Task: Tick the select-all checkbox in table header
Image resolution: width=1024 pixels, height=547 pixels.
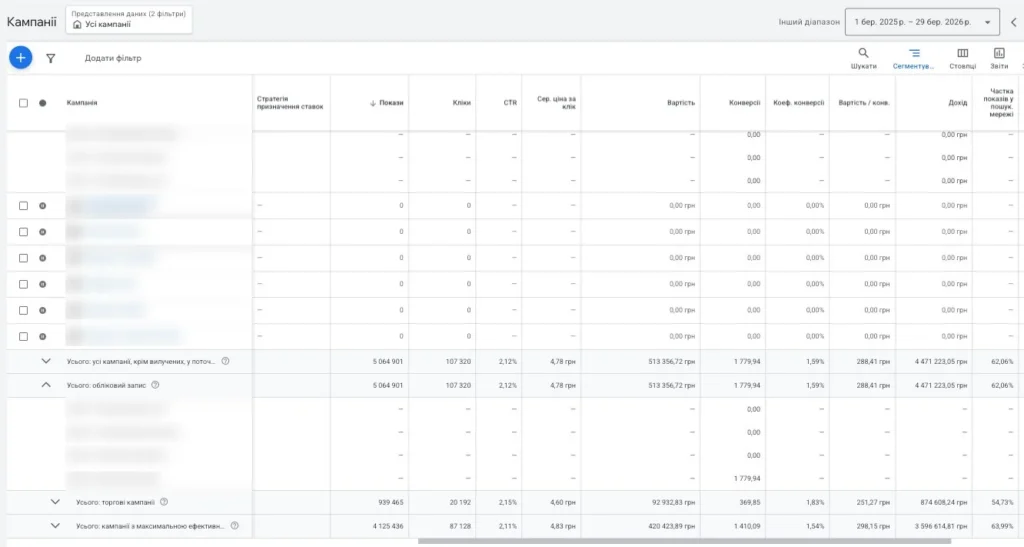Action: [x=24, y=103]
